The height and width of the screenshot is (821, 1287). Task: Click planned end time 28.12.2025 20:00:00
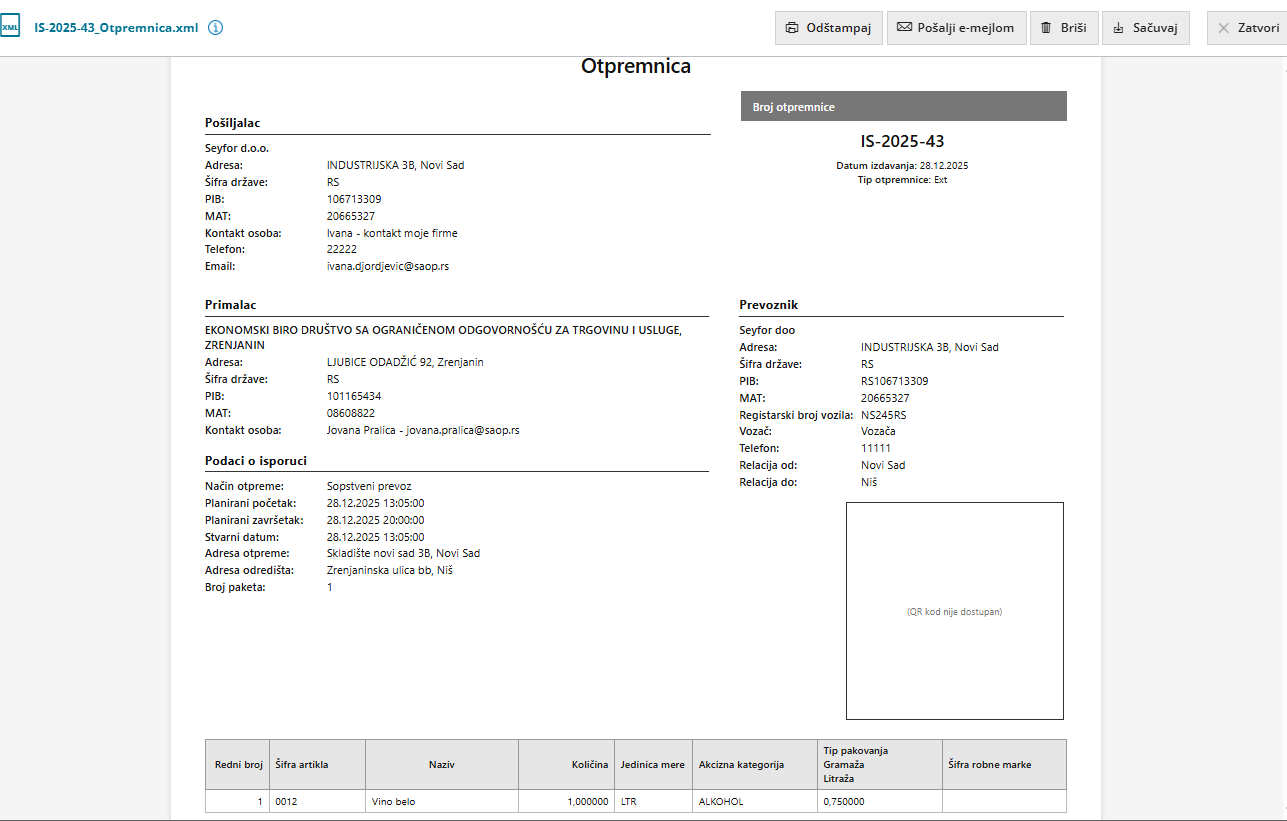pyautogui.click(x=376, y=520)
